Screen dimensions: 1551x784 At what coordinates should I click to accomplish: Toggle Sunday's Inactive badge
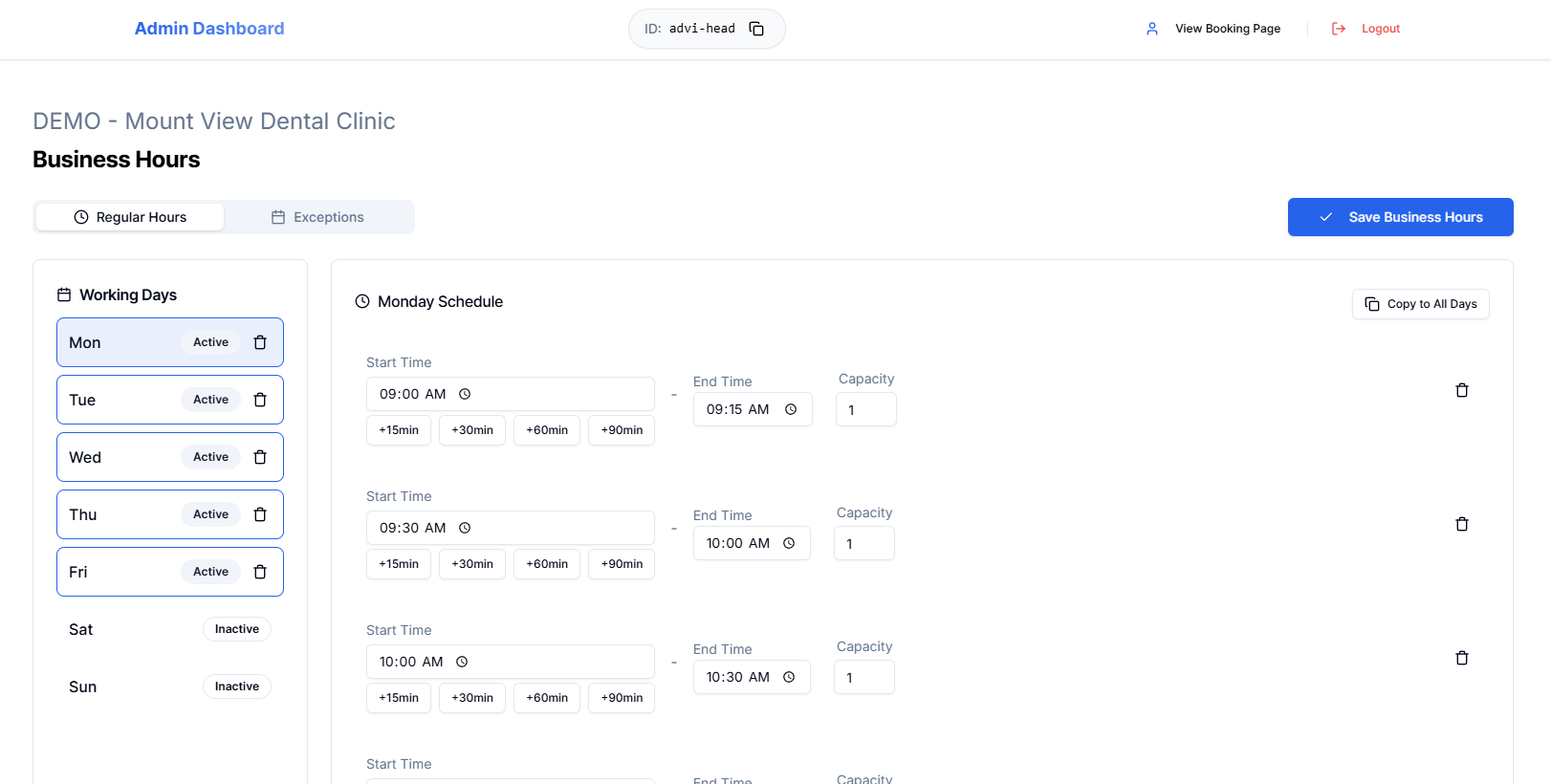pos(236,686)
